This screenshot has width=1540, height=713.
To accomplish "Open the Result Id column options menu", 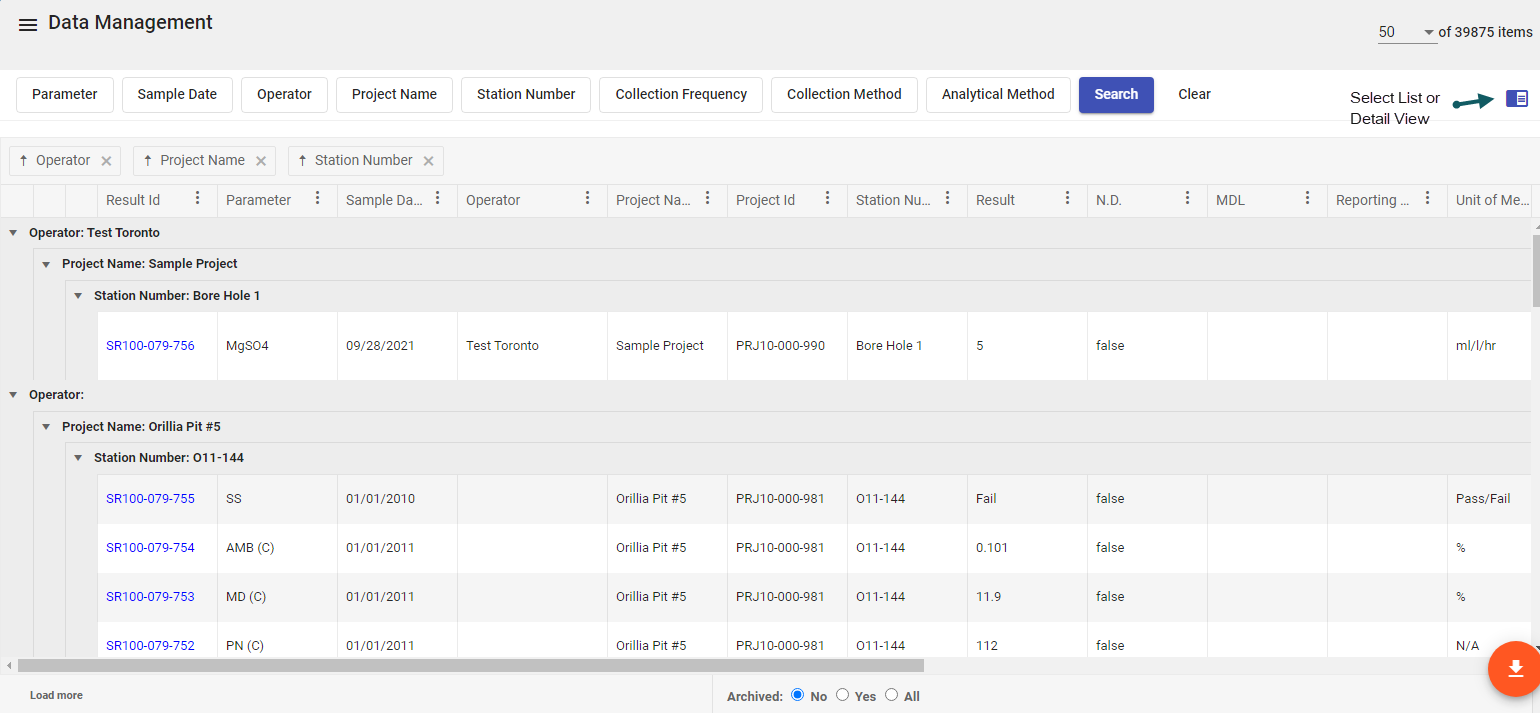I will [198, 199].
